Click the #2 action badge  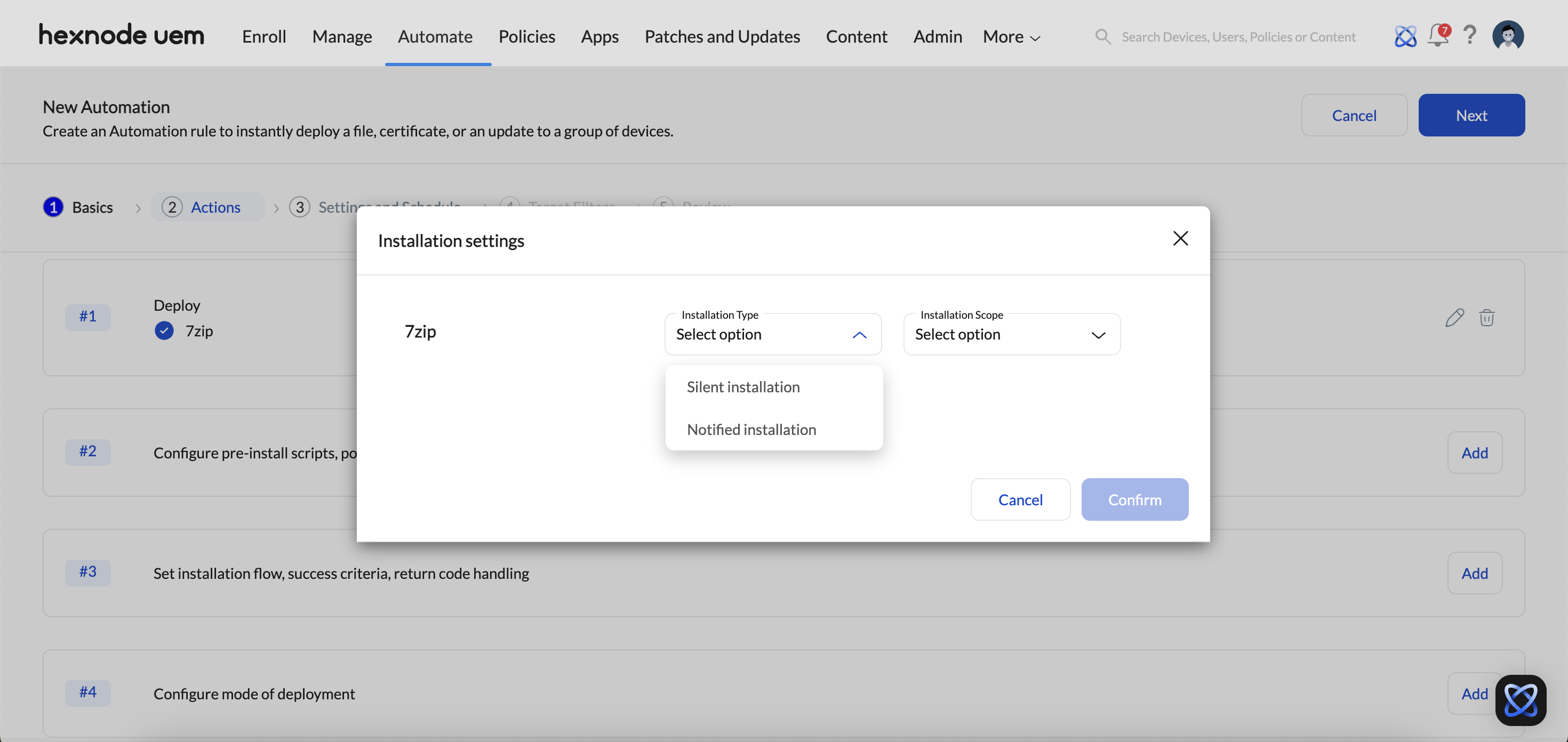coord(87,451)
